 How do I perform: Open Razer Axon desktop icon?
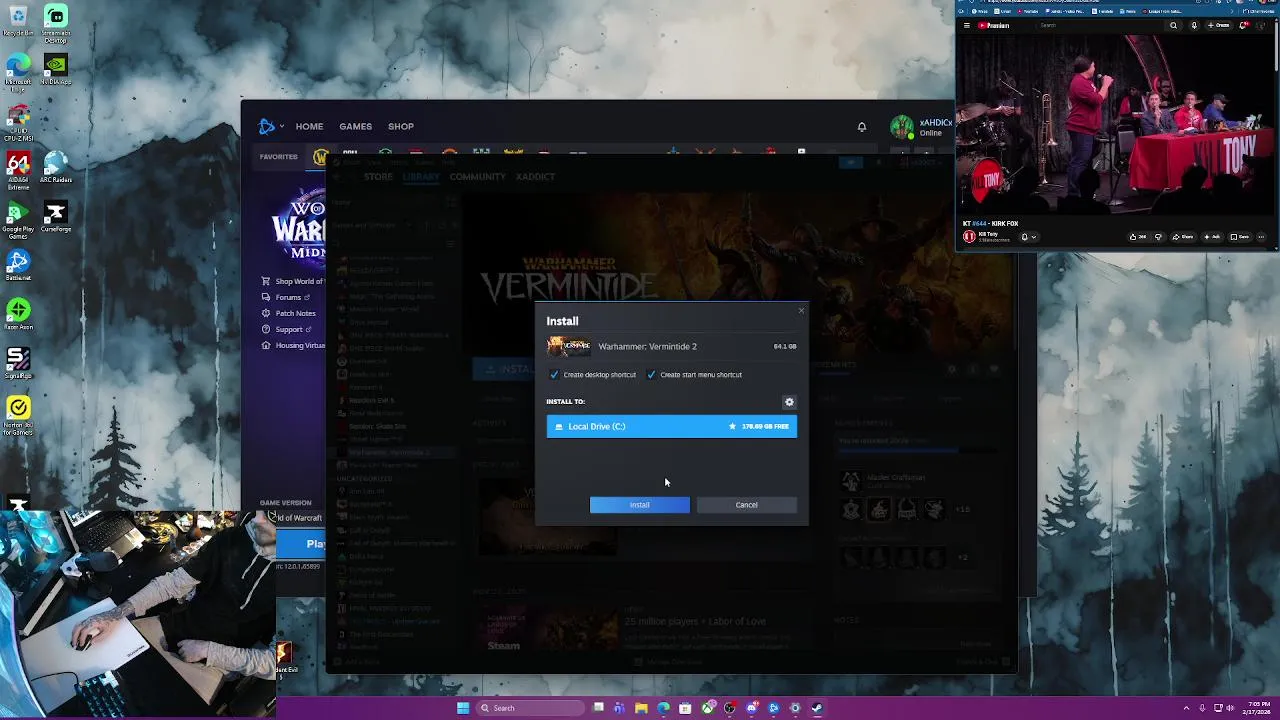[x=18, y=314]
